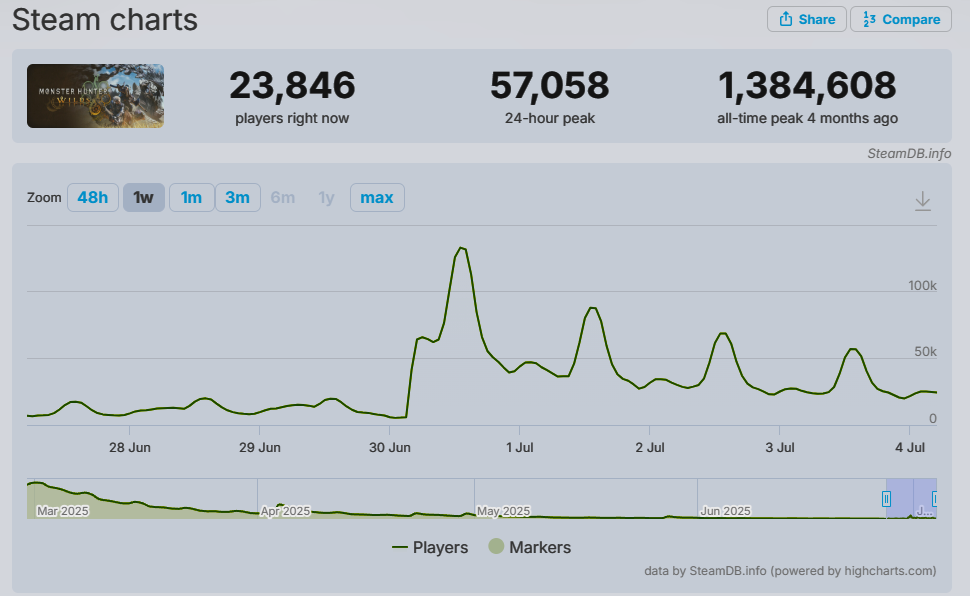
Task: Click the 23,846 players right now figure
Action: point(292,85)
